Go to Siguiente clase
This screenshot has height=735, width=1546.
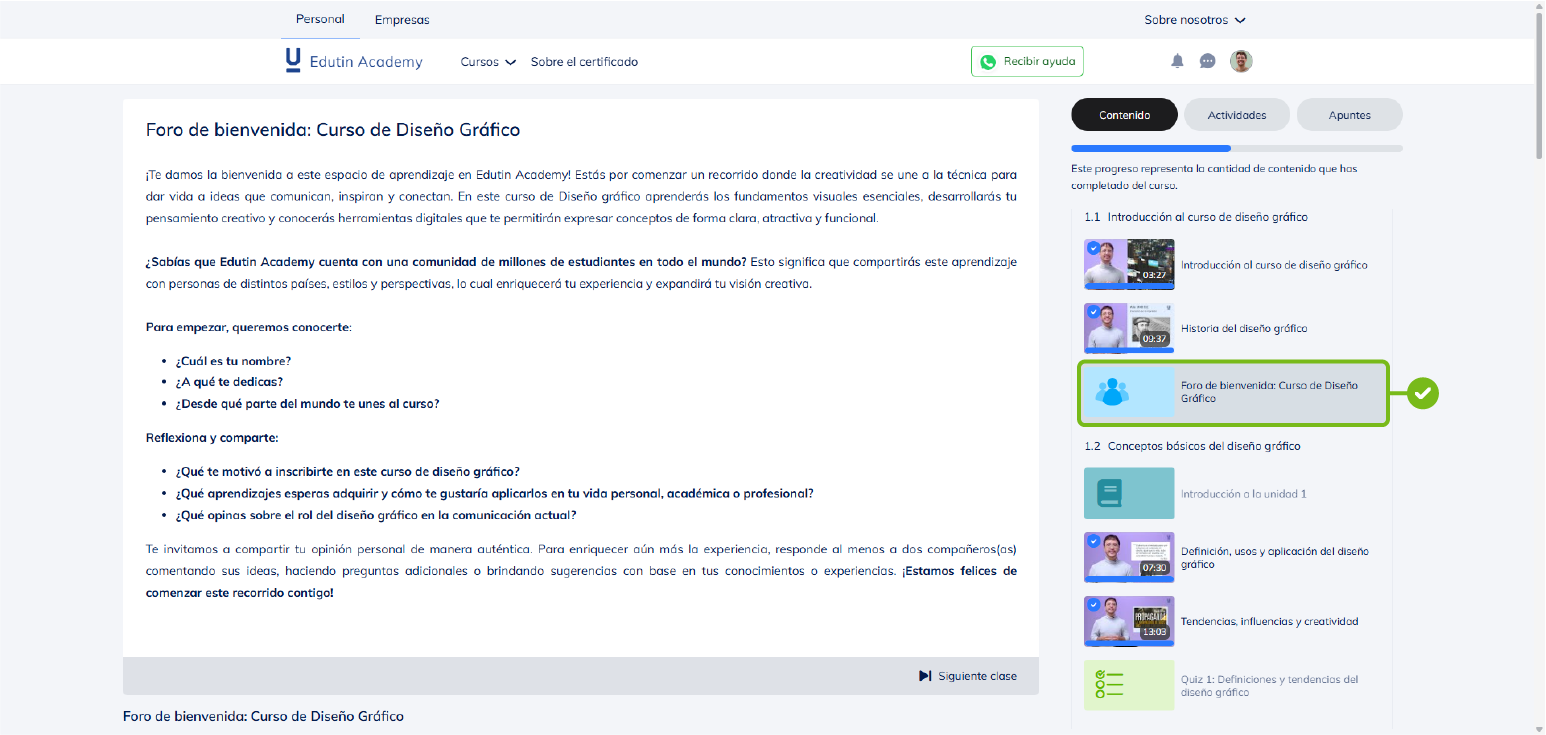pyautogui.click(x=967, y=676)
